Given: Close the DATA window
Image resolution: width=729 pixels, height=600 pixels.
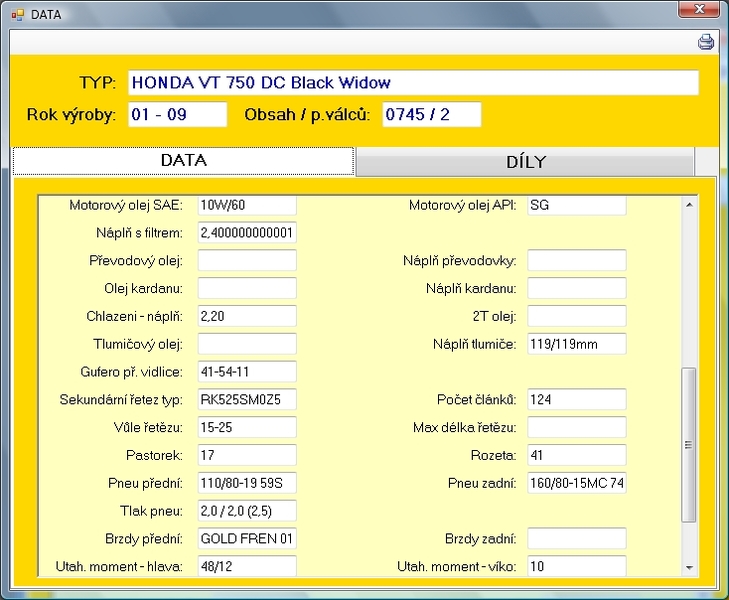Looking at the screenshot, I should [x=699, y=9].
